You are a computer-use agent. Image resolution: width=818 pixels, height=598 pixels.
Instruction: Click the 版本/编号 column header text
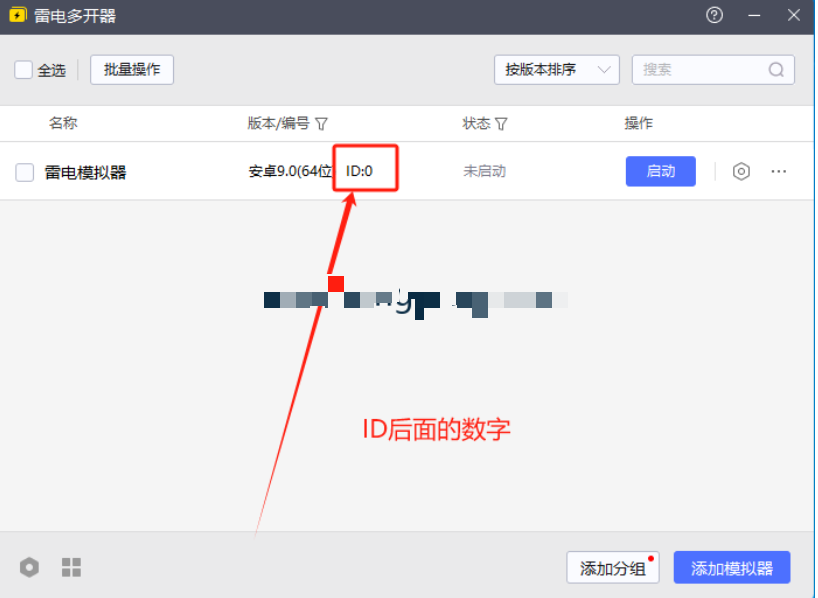[x=279, y=123]
